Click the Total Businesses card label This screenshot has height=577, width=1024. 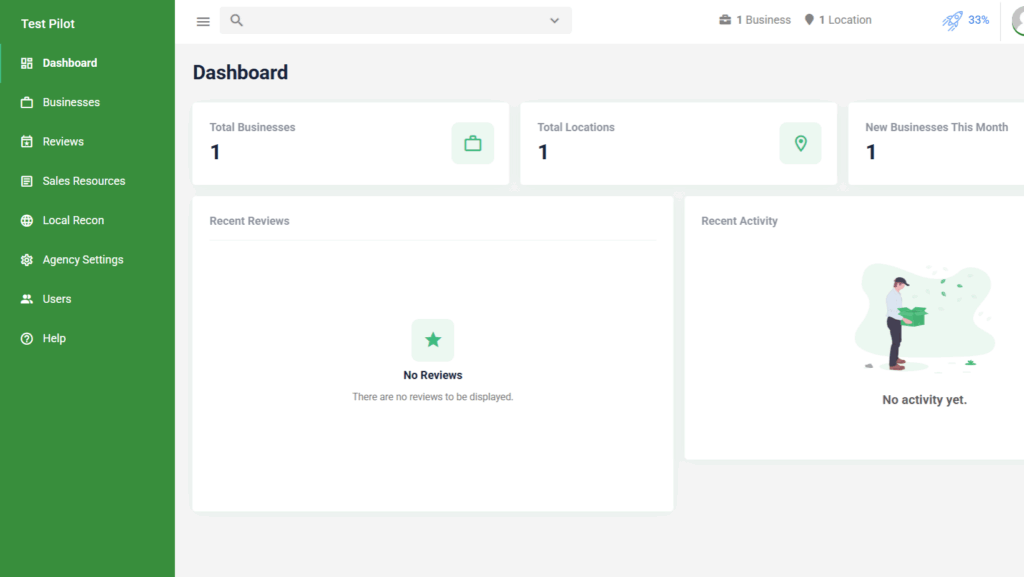click(252, 127)
